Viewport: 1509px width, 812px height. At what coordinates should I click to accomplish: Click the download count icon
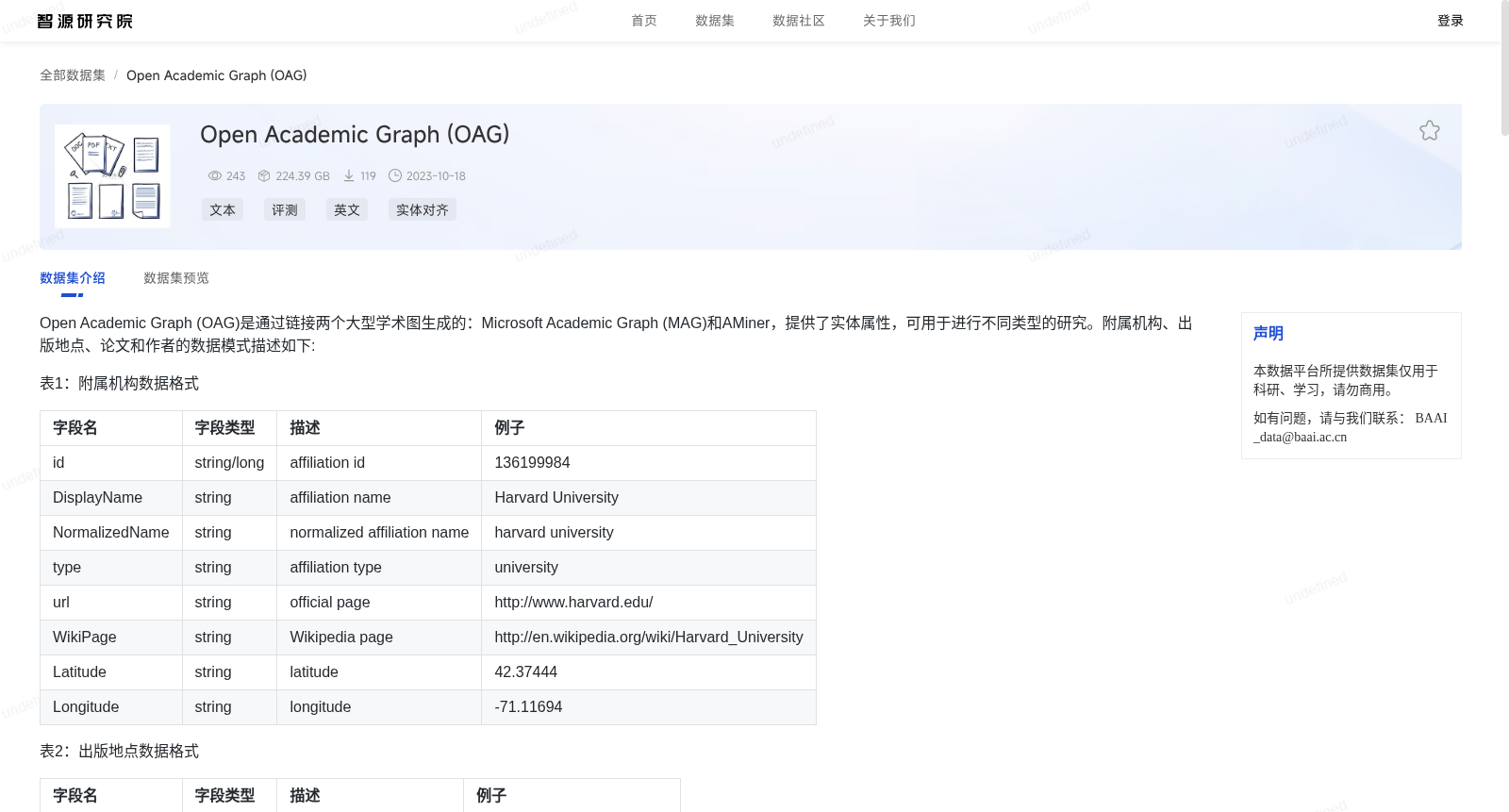tap(349, 176)
